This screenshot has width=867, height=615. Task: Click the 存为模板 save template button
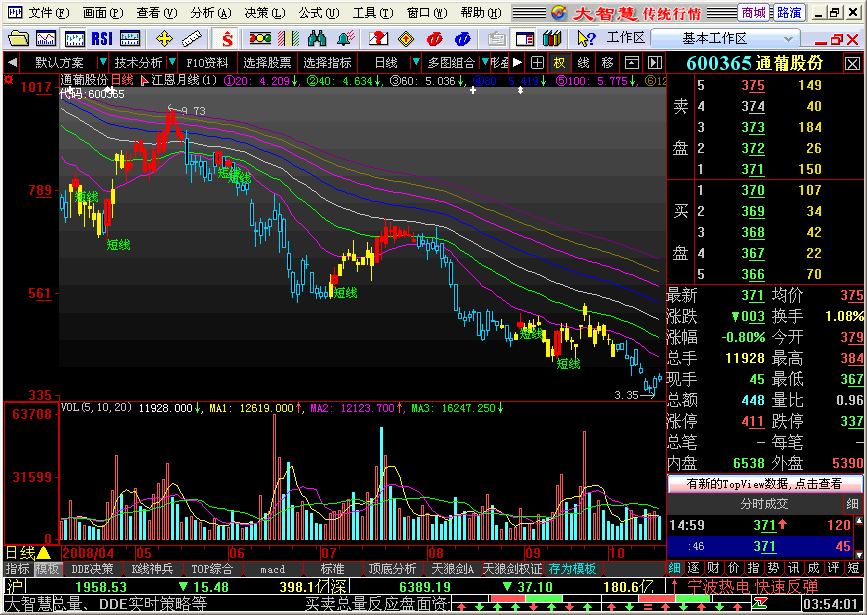click(x=572, y=569)
